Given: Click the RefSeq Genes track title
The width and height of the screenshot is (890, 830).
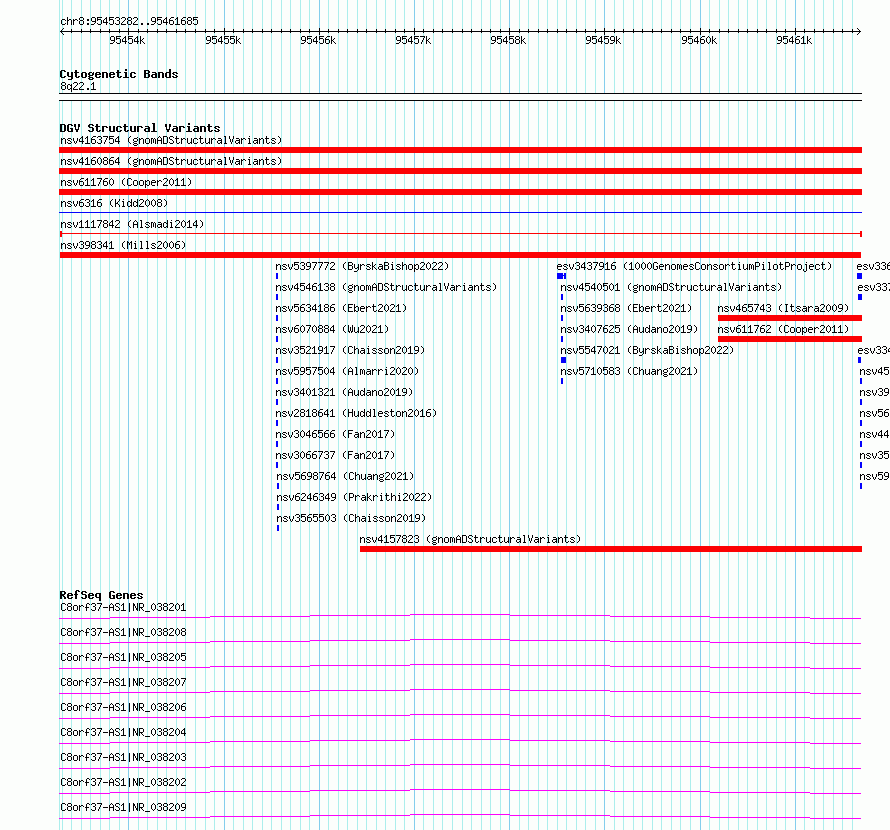Looking at the screenshot, I should [x=101, y=595].
